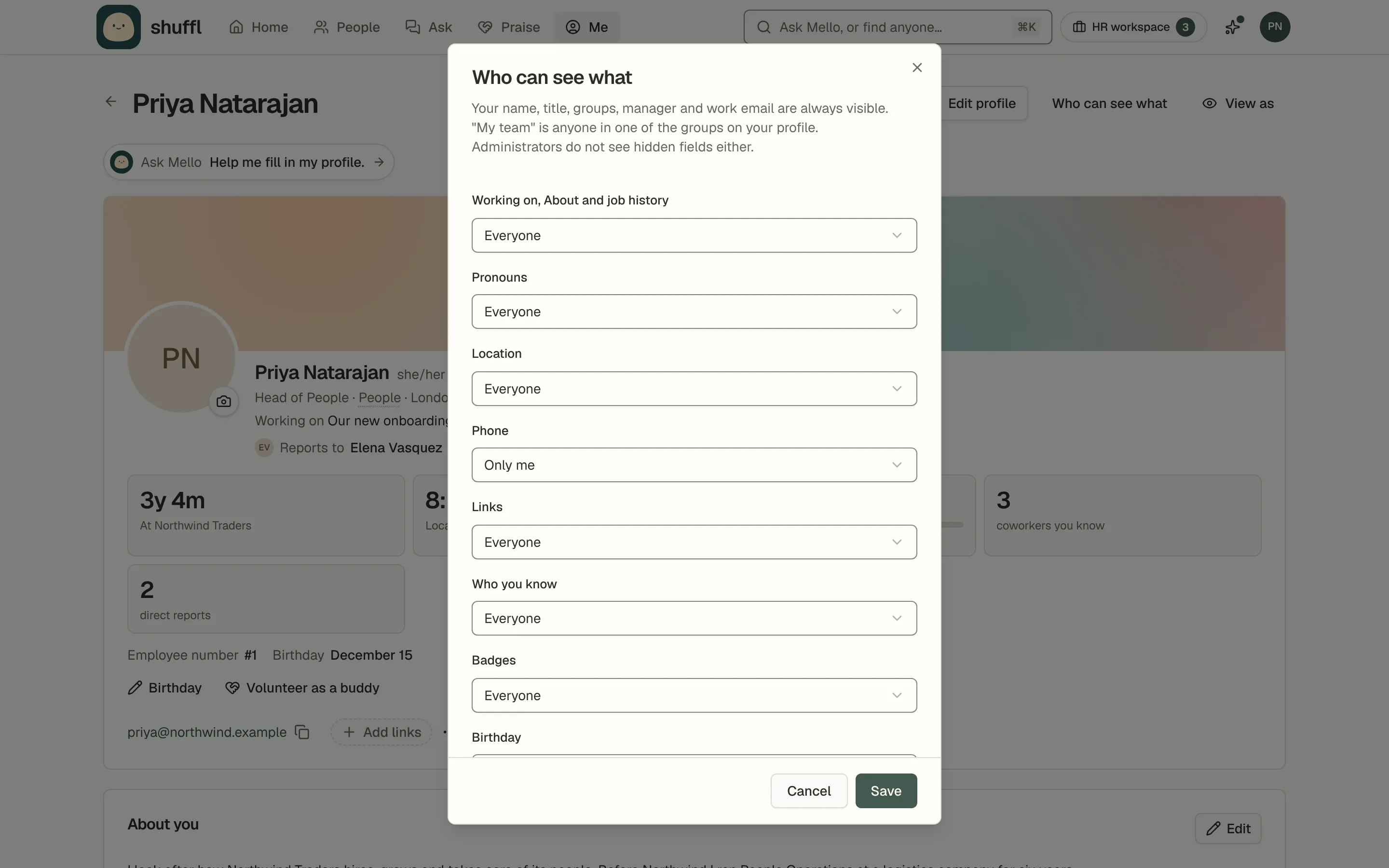
Task: Click Edit in the About you section
Action: [1228, 828]
